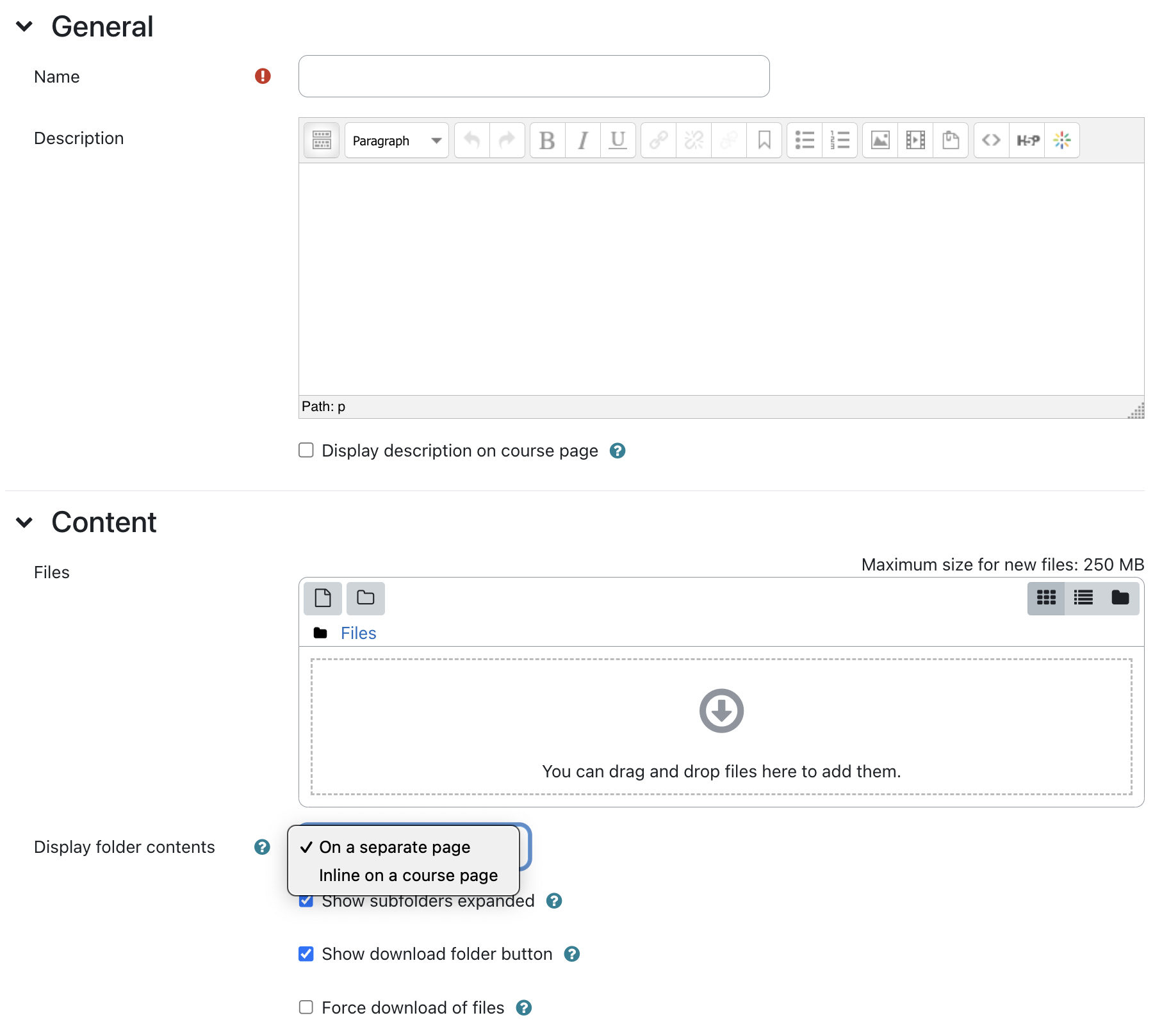Collapse the General section
Image resolution: width=1162 pixels, height=1036 pixels.
tap(24, 27)
